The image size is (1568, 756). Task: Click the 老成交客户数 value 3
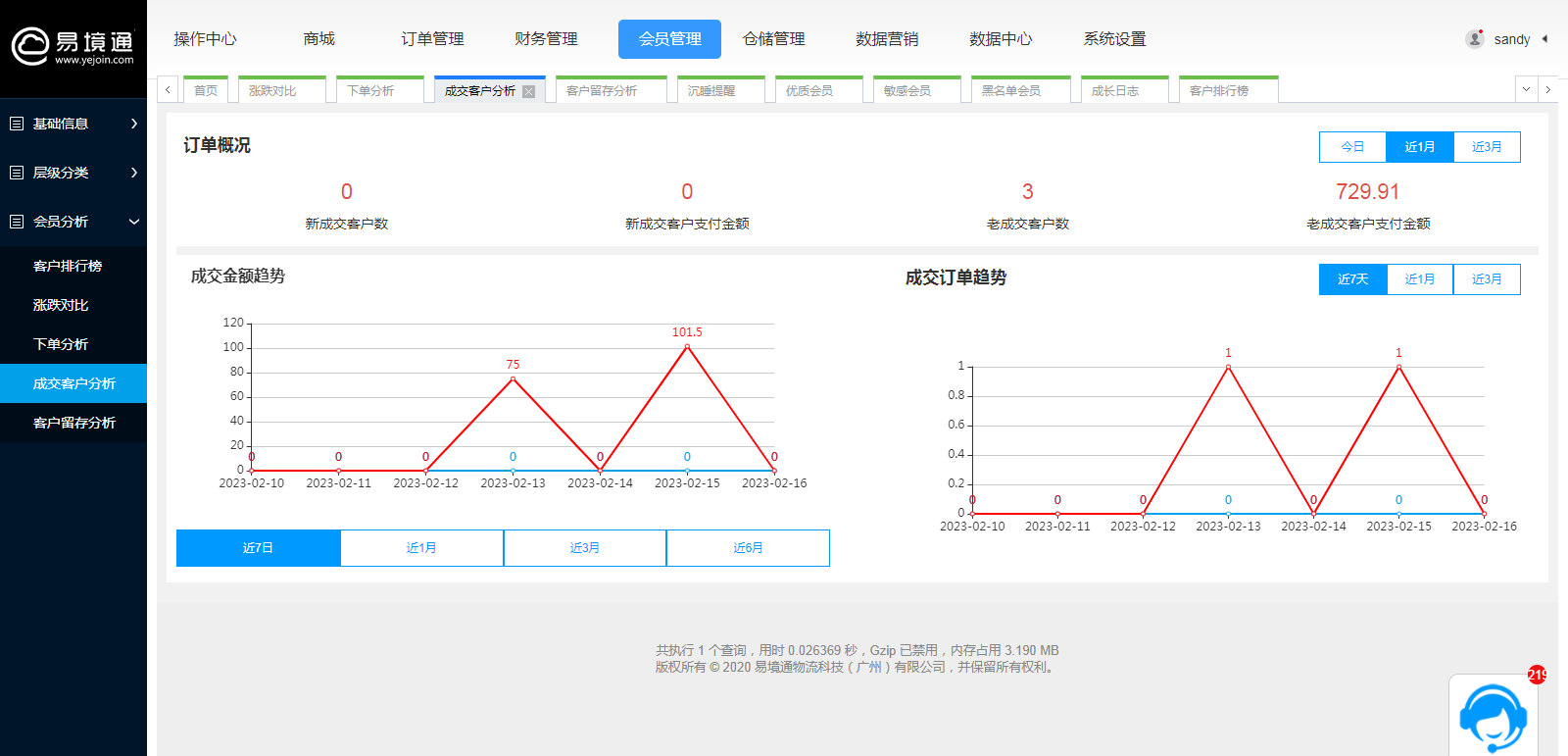coord(1027,191)
